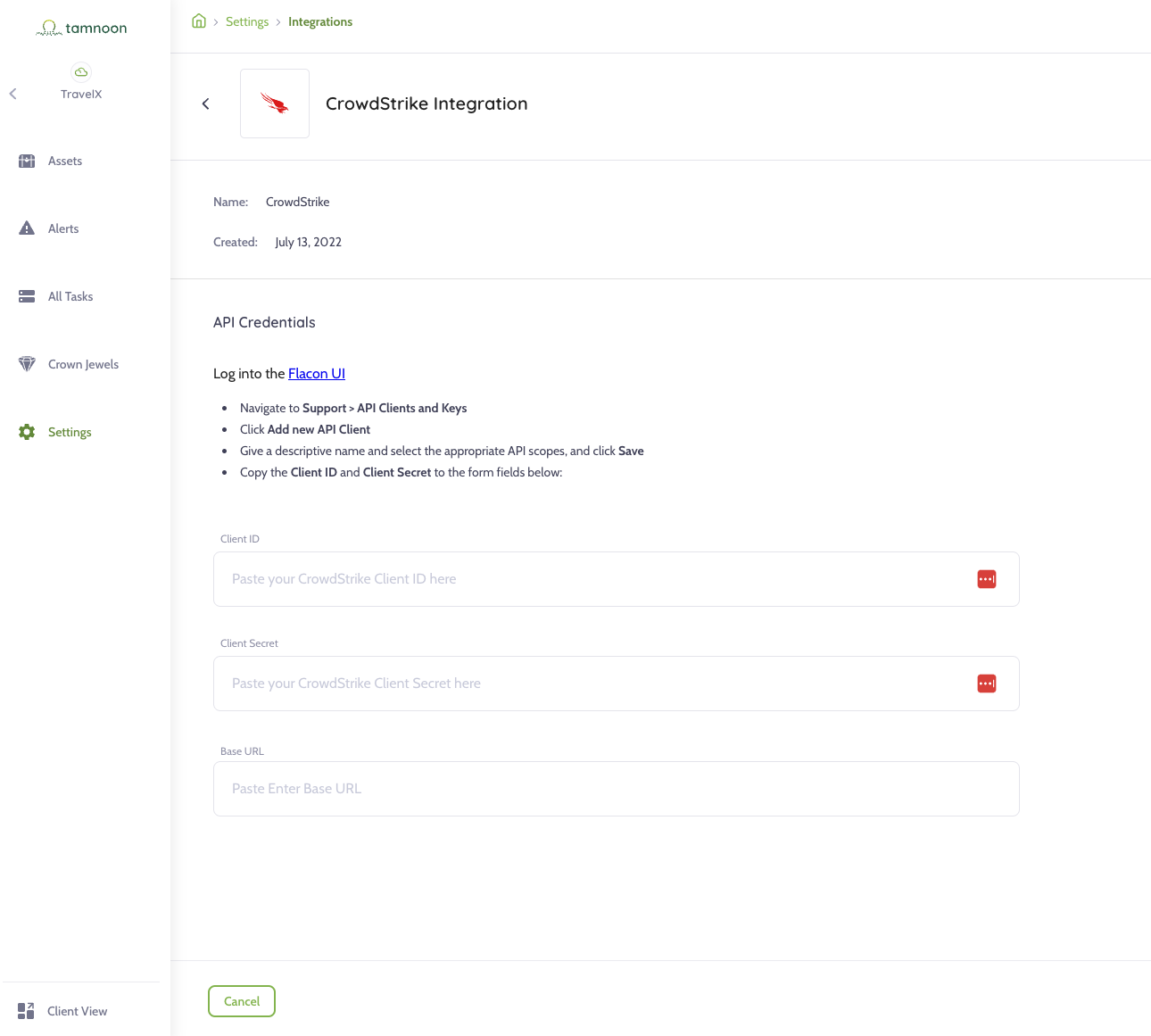Focus the Client ID input field
The width and height of the screenshot is (1151, 1036).
pyautogui.click(x=589, y=579)
